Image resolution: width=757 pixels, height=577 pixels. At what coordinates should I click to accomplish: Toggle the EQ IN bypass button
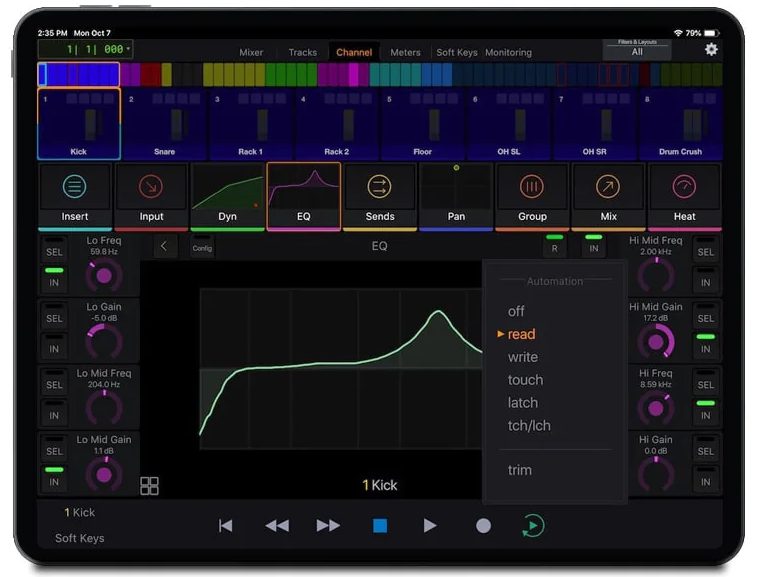coord(594,247)
